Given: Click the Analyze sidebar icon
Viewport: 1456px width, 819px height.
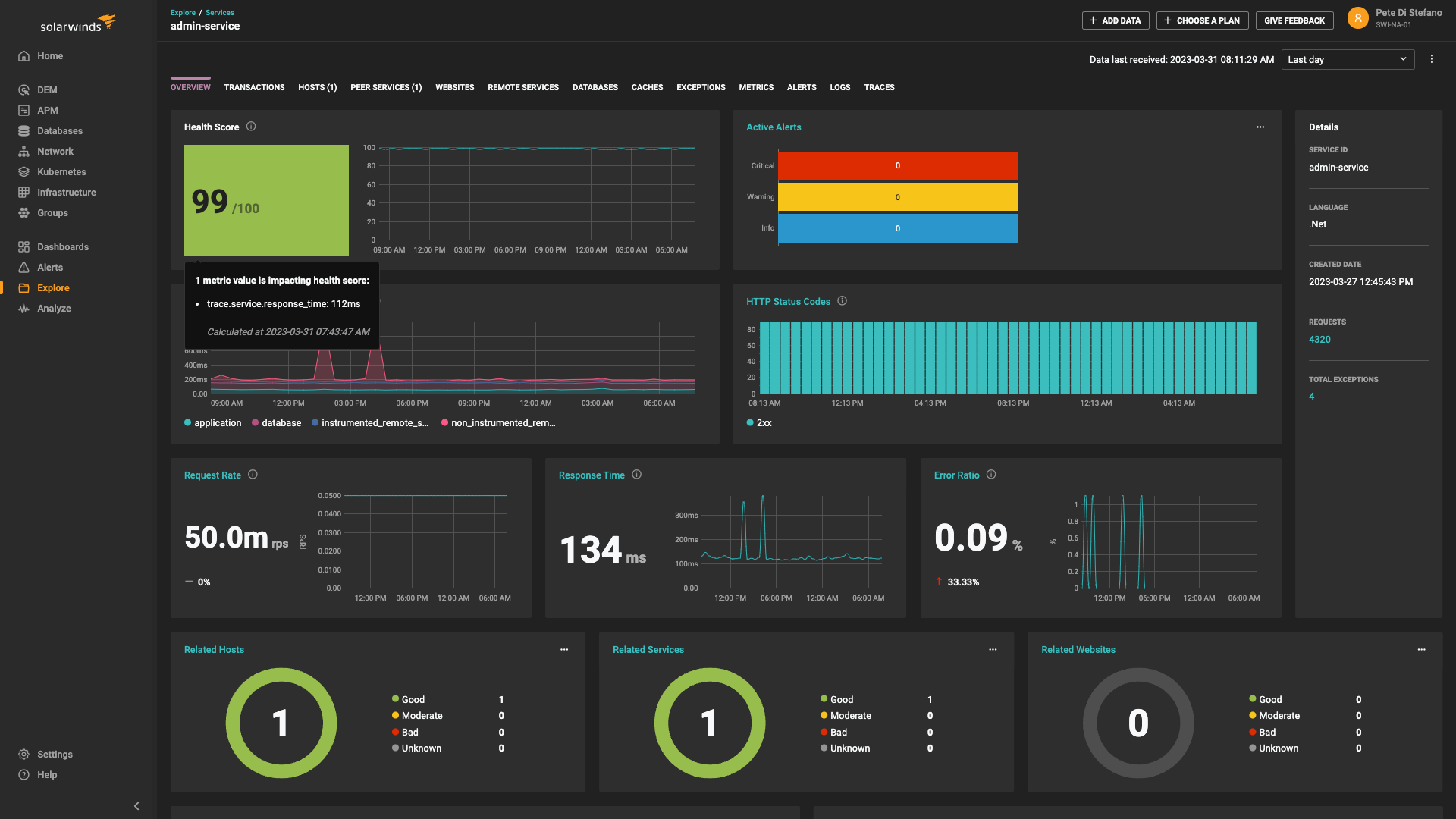Looking at the screenshot, I should 24,309.
